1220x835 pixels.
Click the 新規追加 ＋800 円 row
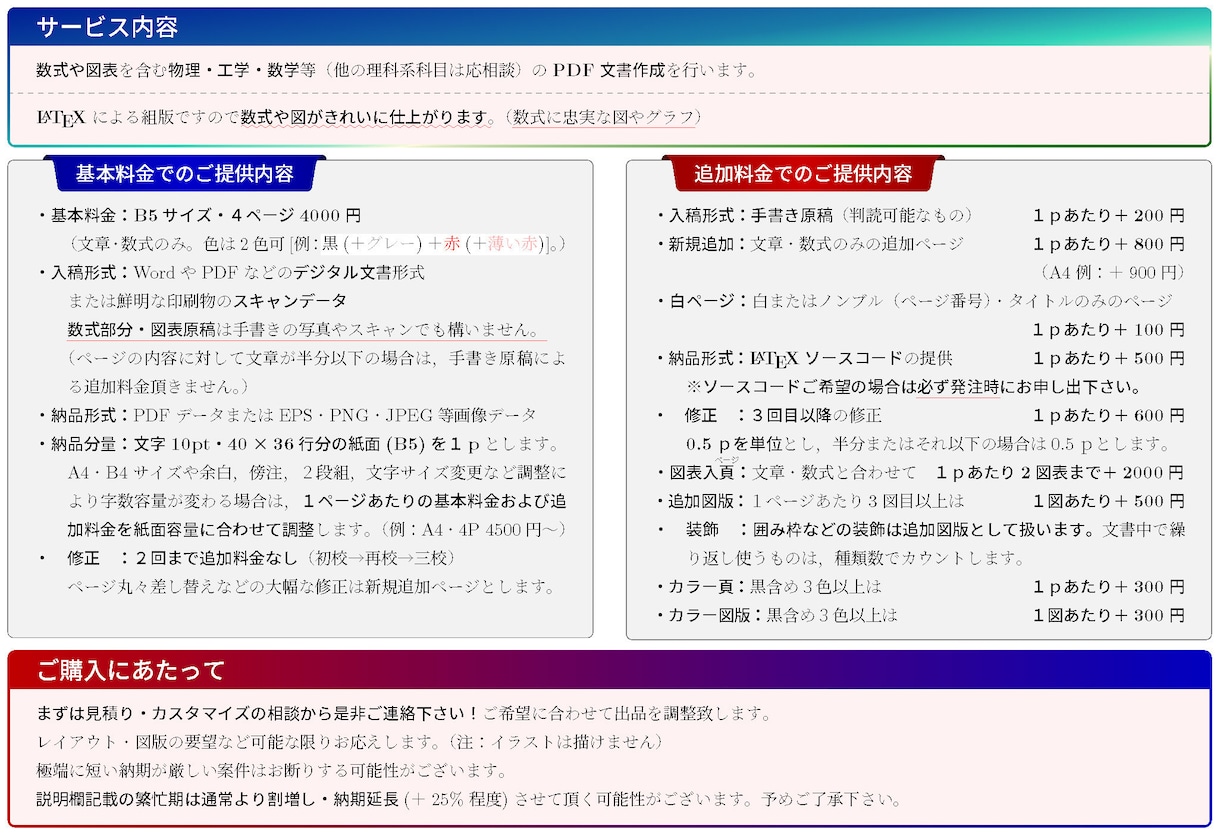[920, 243]
